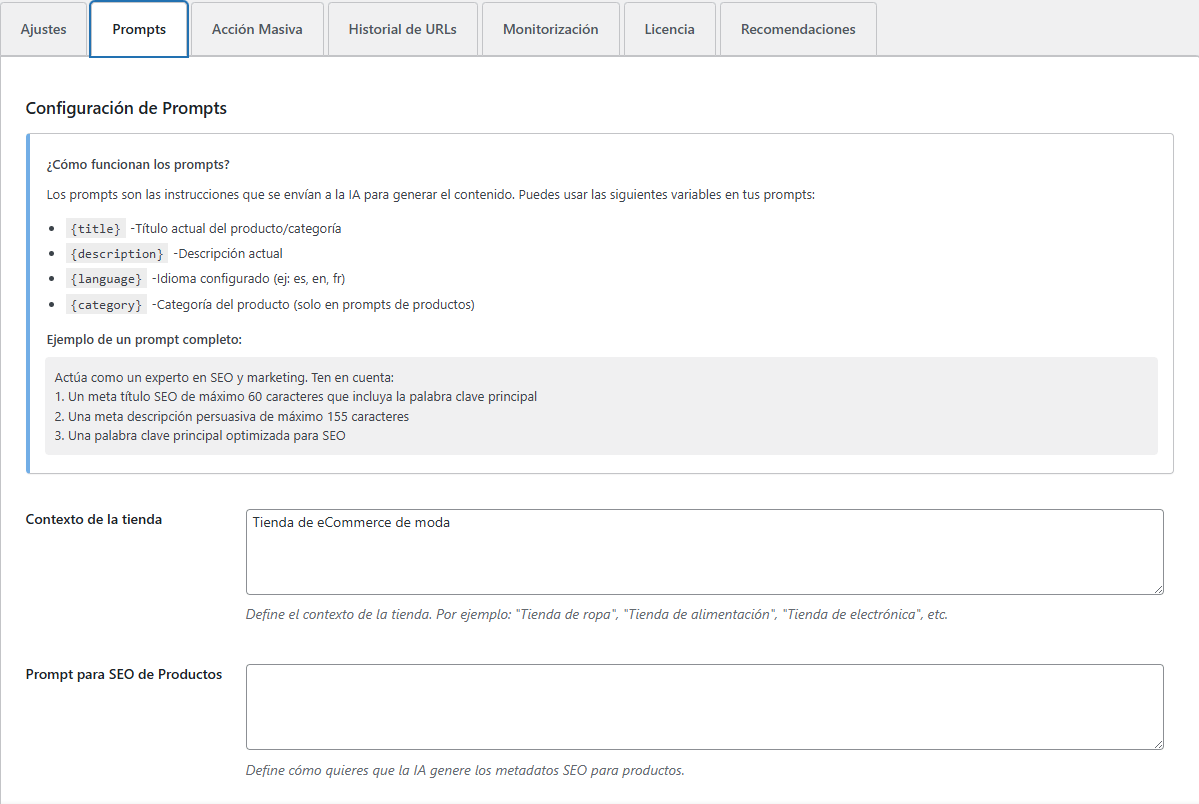Open the Monitorización tab

tap(550, 29)
